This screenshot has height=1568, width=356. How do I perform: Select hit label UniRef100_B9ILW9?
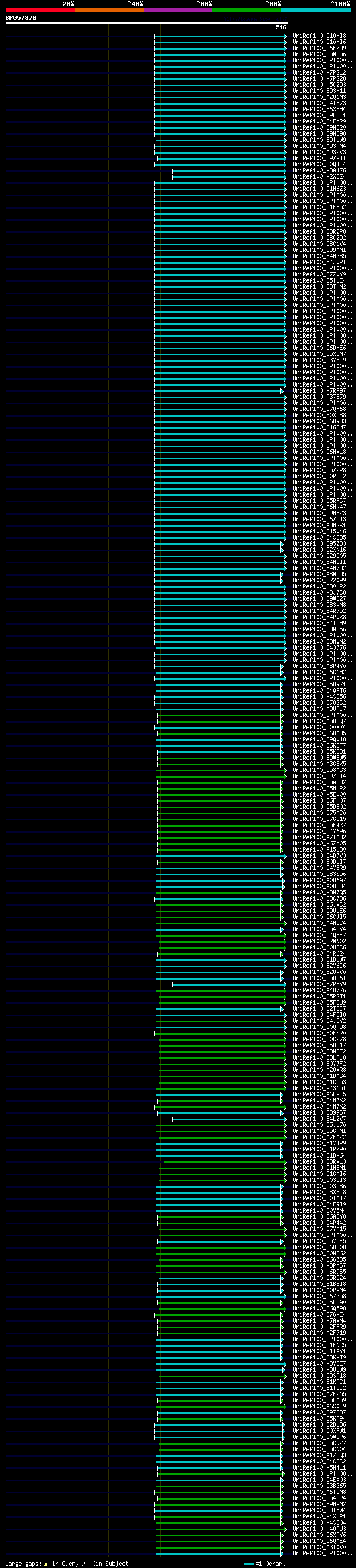319,140
